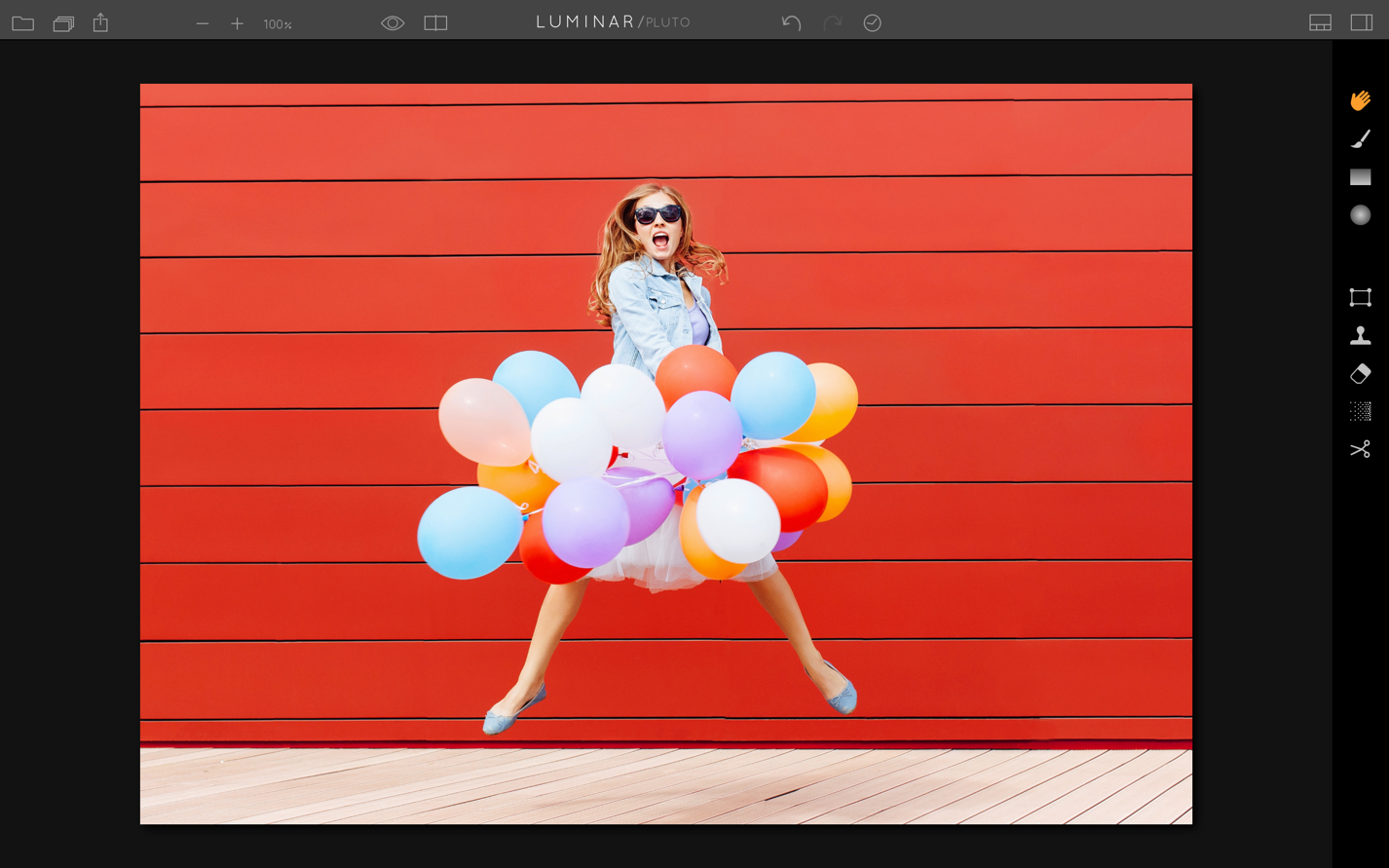
Task: Choose the Gradient mask tool
Action: [x=1361, y=177]
